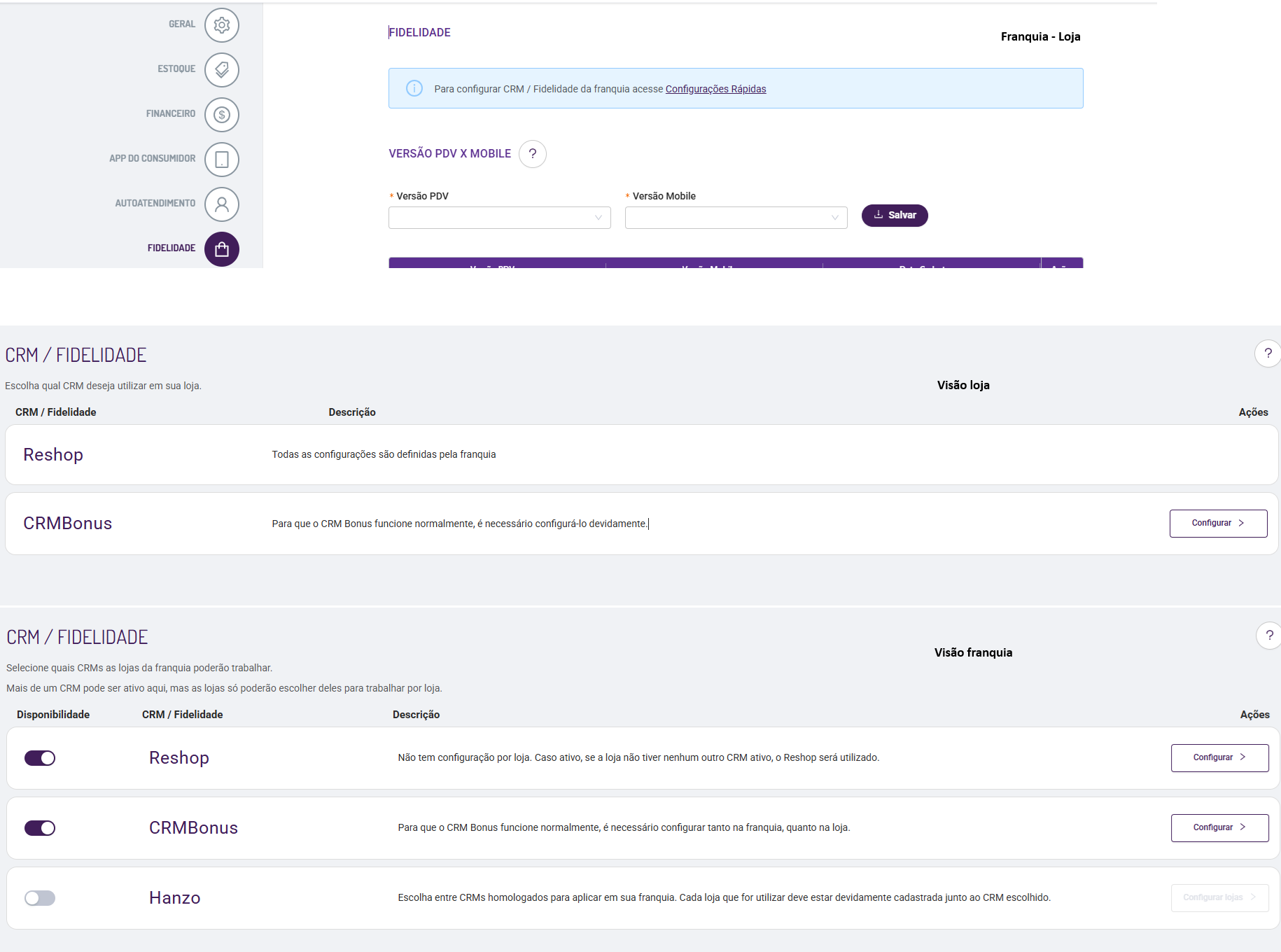1281x952 pixels.
Task: Click the Hanzo CRM name
Action: point(175,898)
